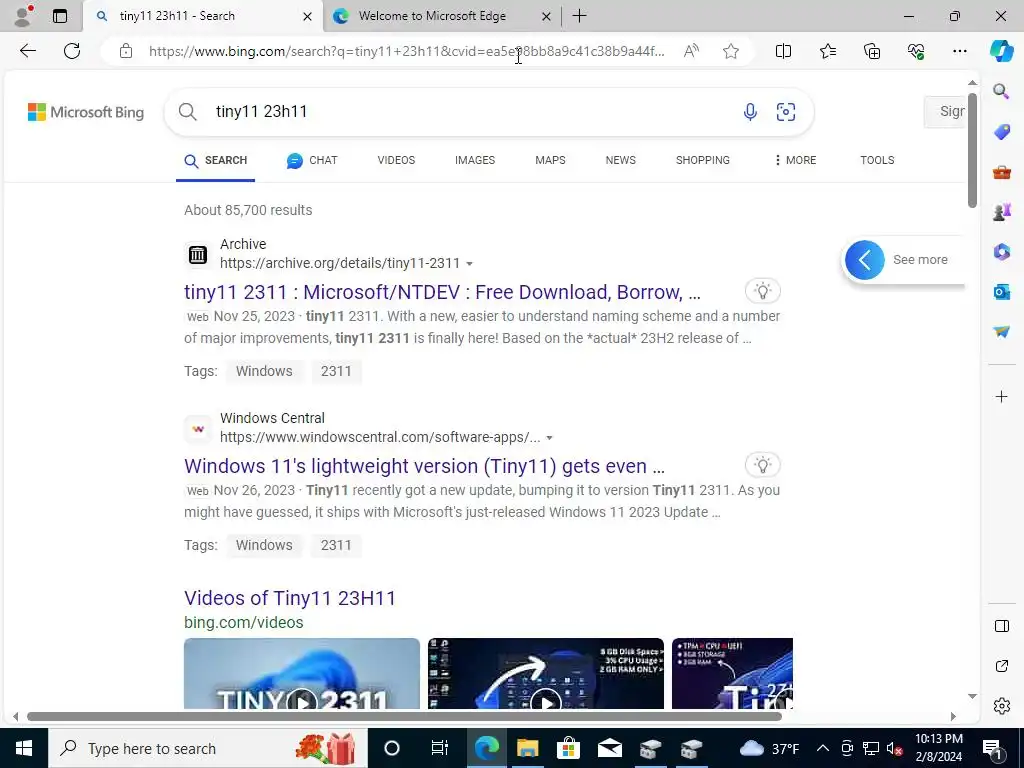Close the Welcome to Microsoft Edge tab
Viewport: 1024px width, 768px height.
[546, 16]
